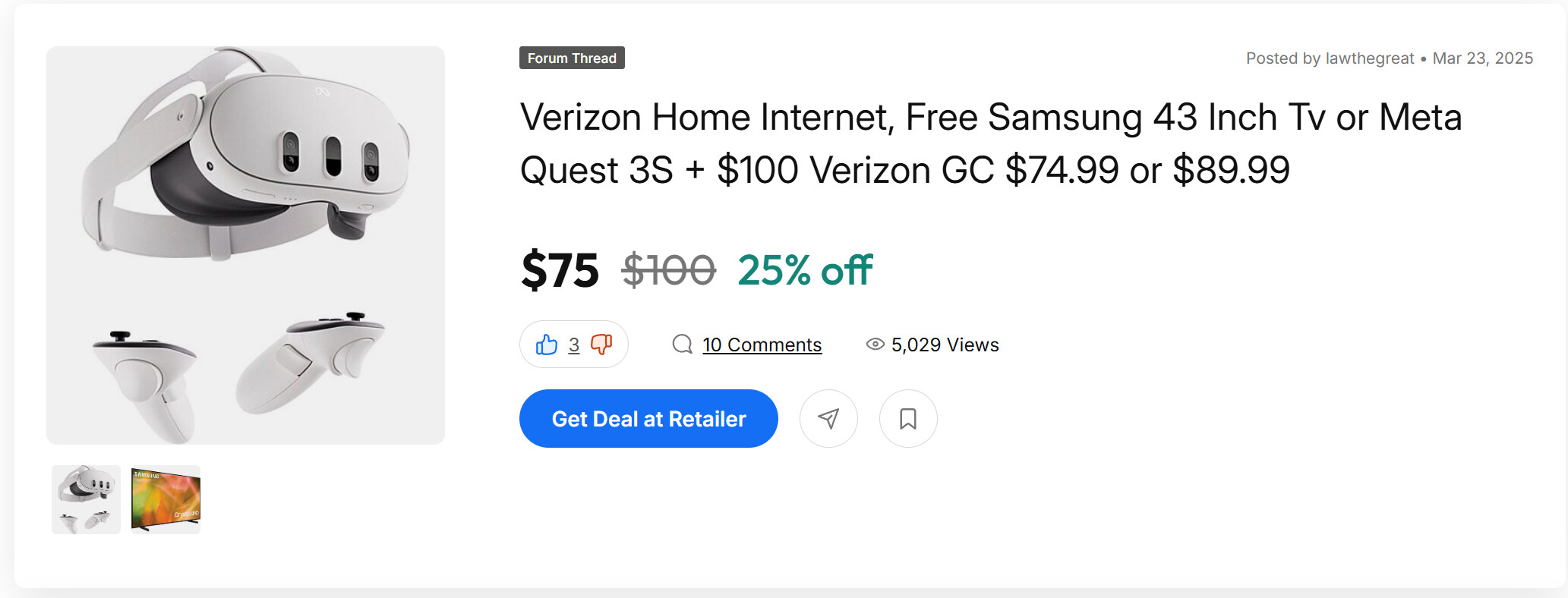Click the paper plane share icon
The width and height of the screenshot is (1568, 598).
tap(828, 419)
